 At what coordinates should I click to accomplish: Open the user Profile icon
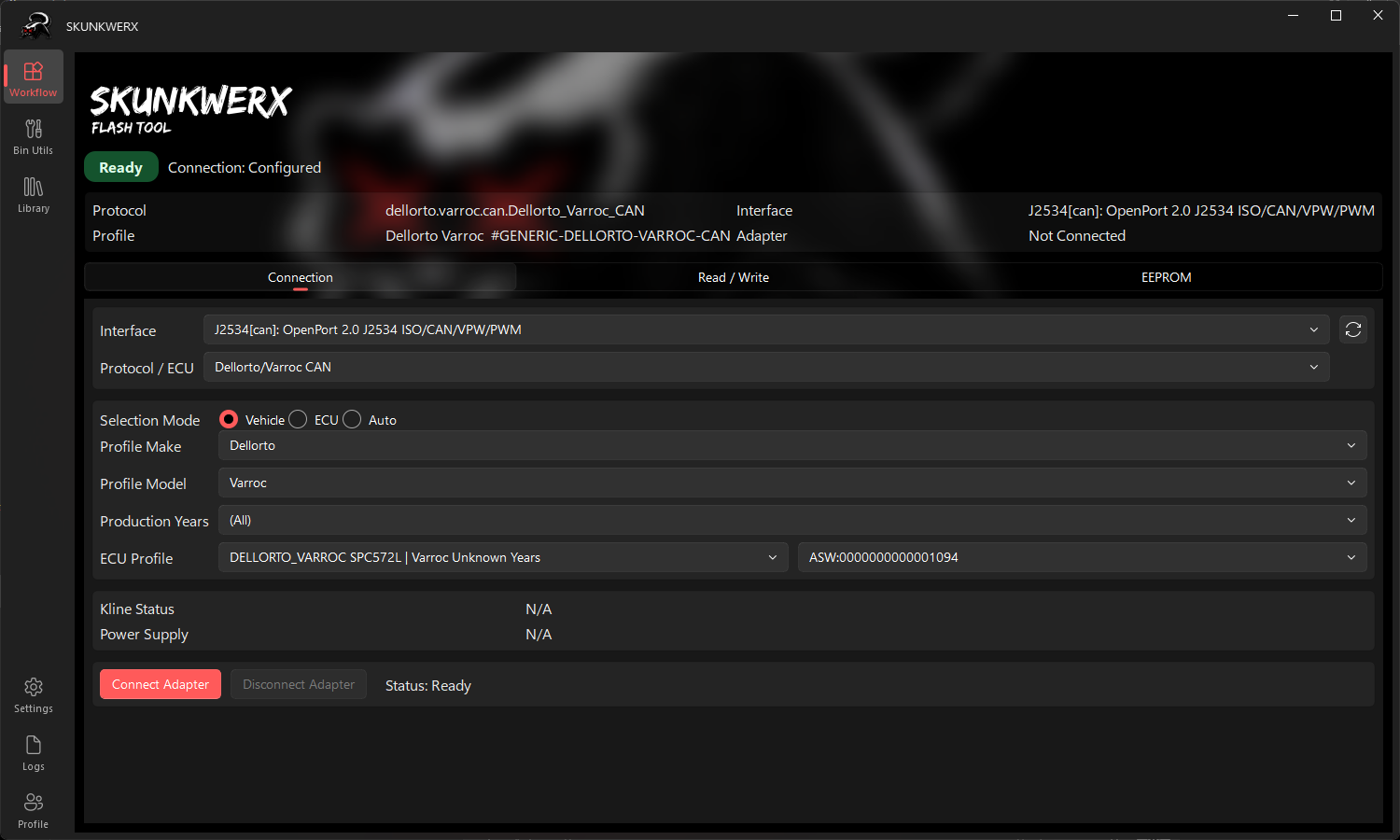34,811
